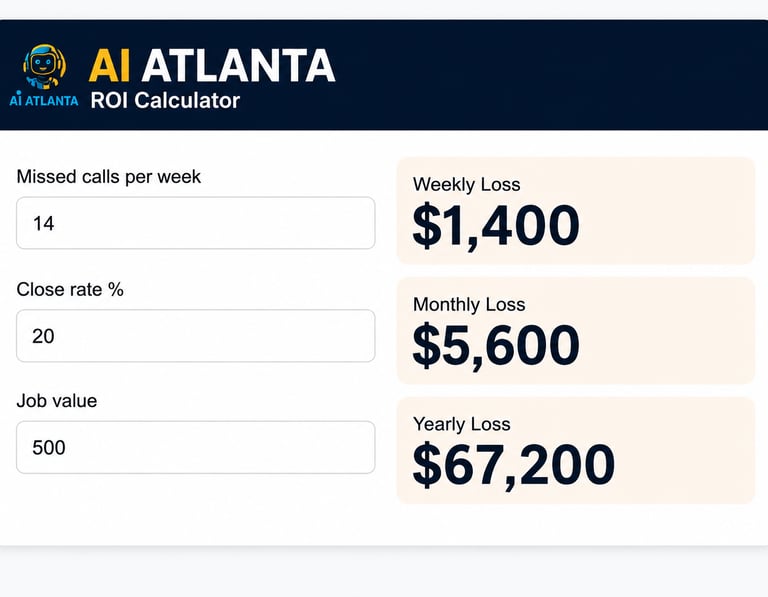This screenshot has height=597, width=768.
Task: Click the Job value label
Action: click(57, 401)
